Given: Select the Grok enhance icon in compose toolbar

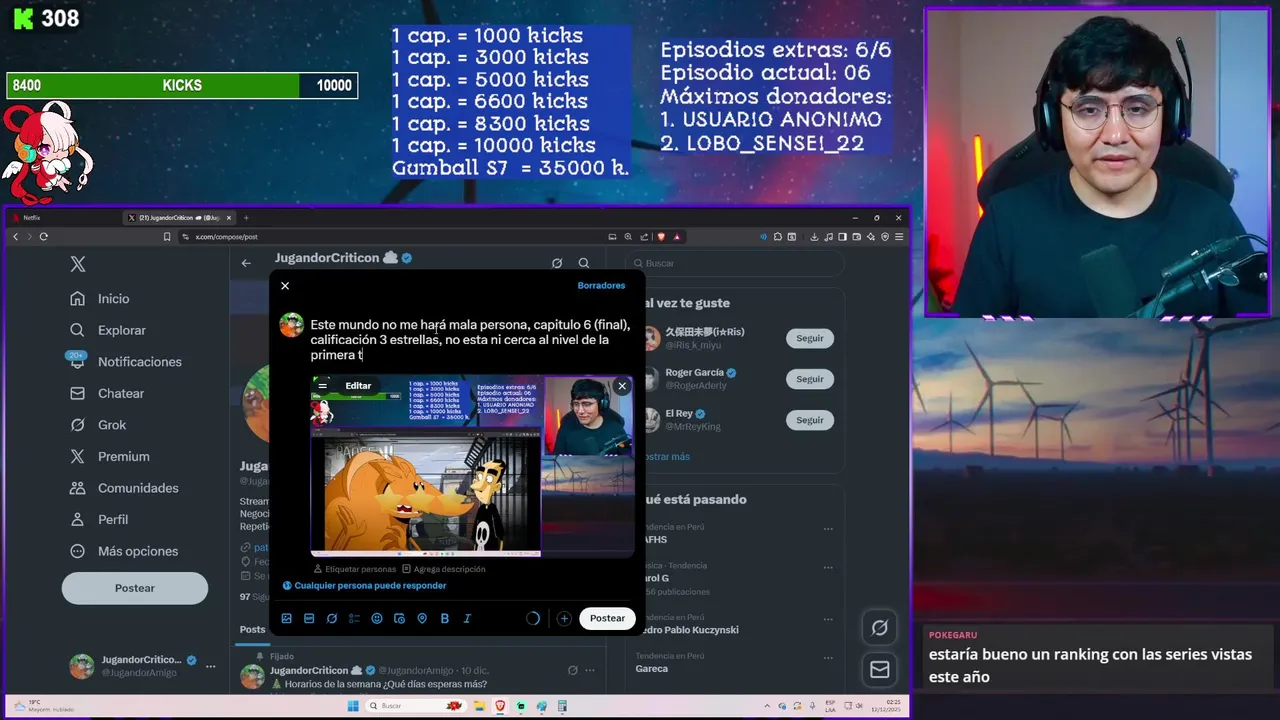Looking at the screenshot, I should tap(332, 619).
